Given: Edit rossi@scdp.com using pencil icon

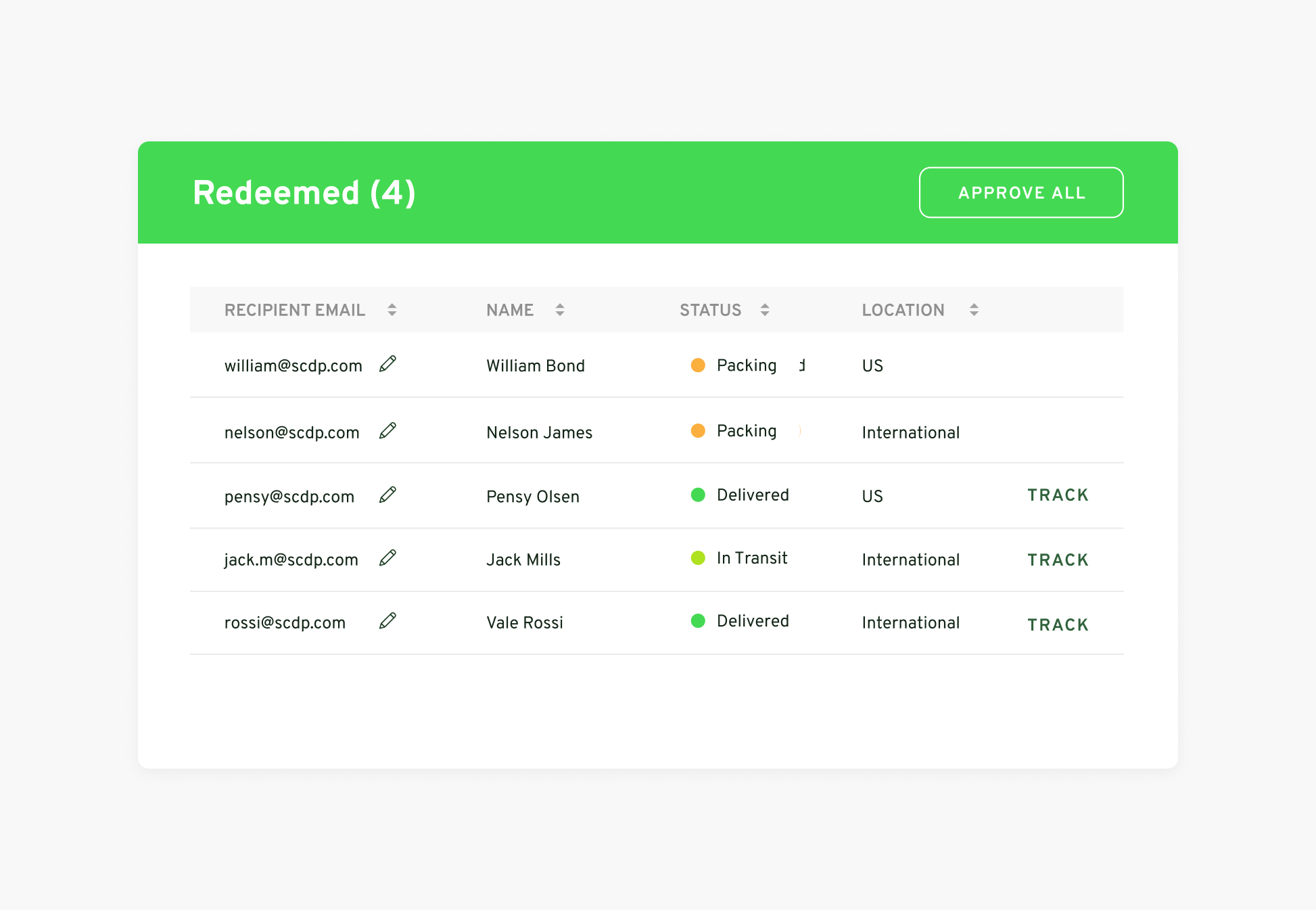Looking at the screenshot, I should (x=387, y=620).
